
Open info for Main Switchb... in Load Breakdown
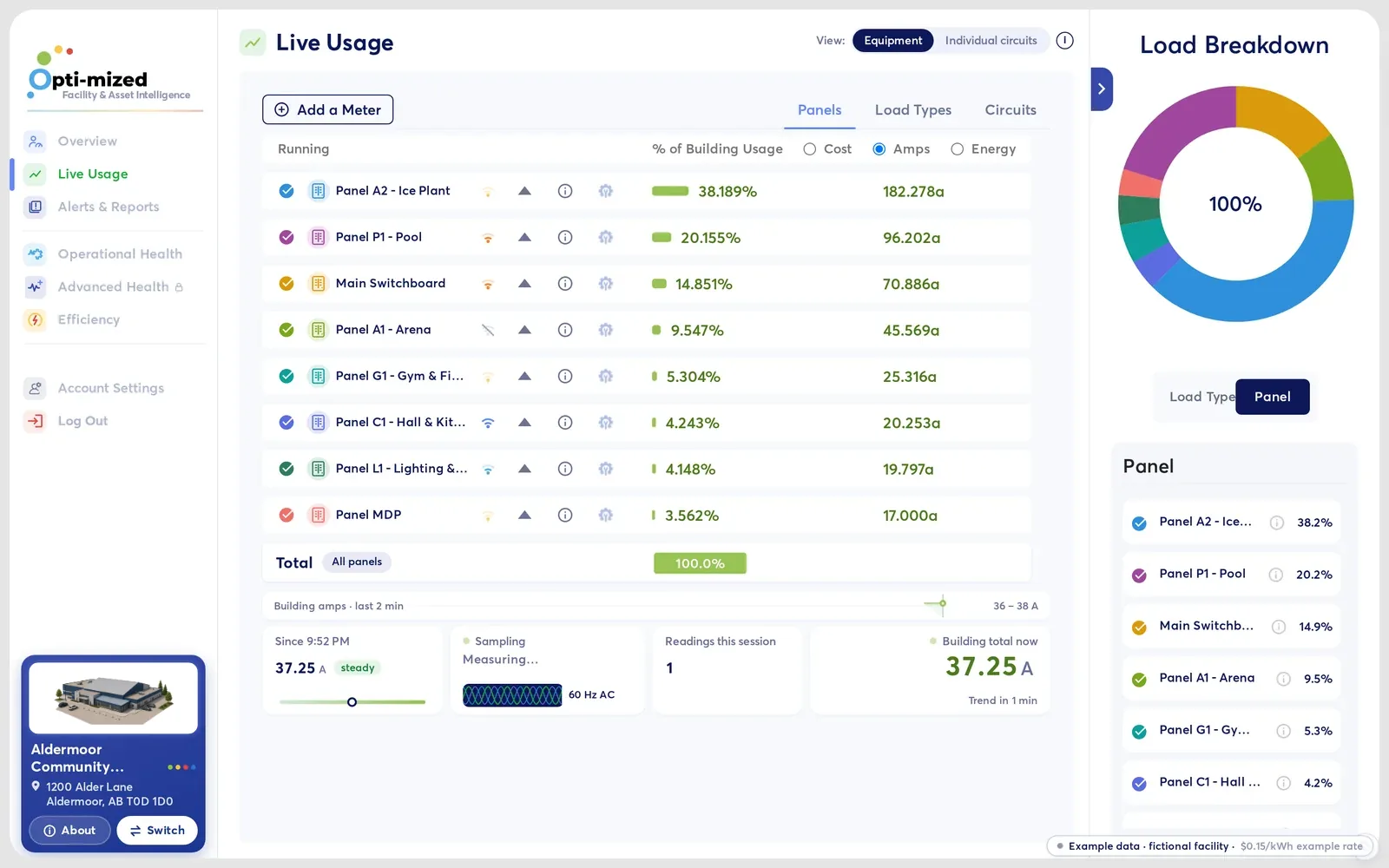pyautogui.click(x=1279, y=627)
